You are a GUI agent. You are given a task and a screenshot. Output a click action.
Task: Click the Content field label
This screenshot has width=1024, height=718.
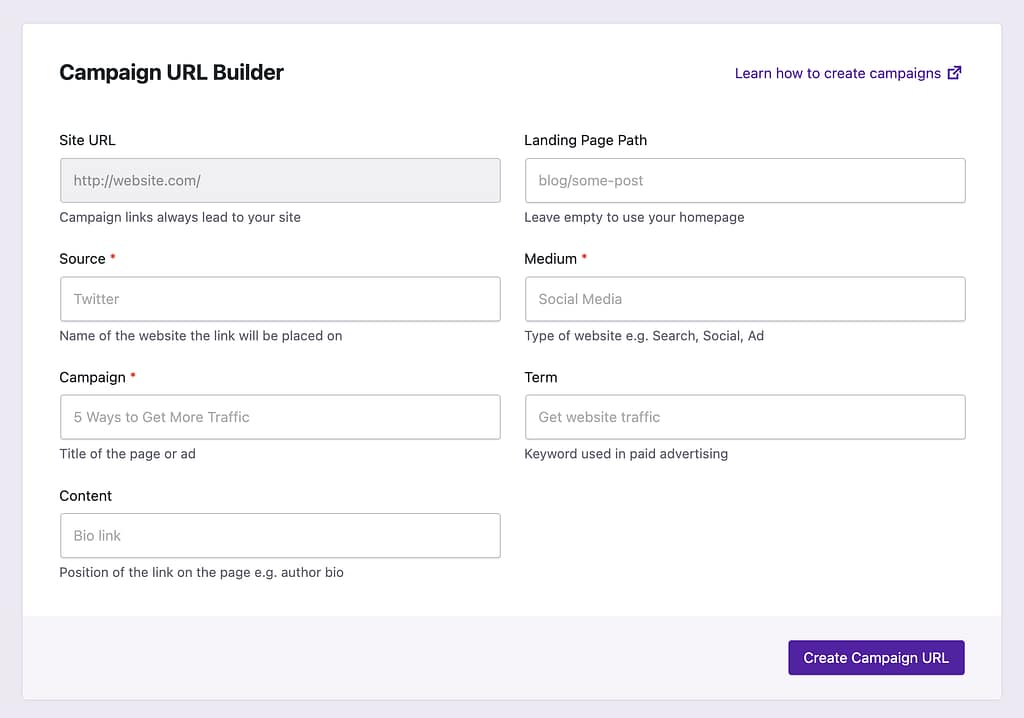pyautogui.click(x=85, y=495)
